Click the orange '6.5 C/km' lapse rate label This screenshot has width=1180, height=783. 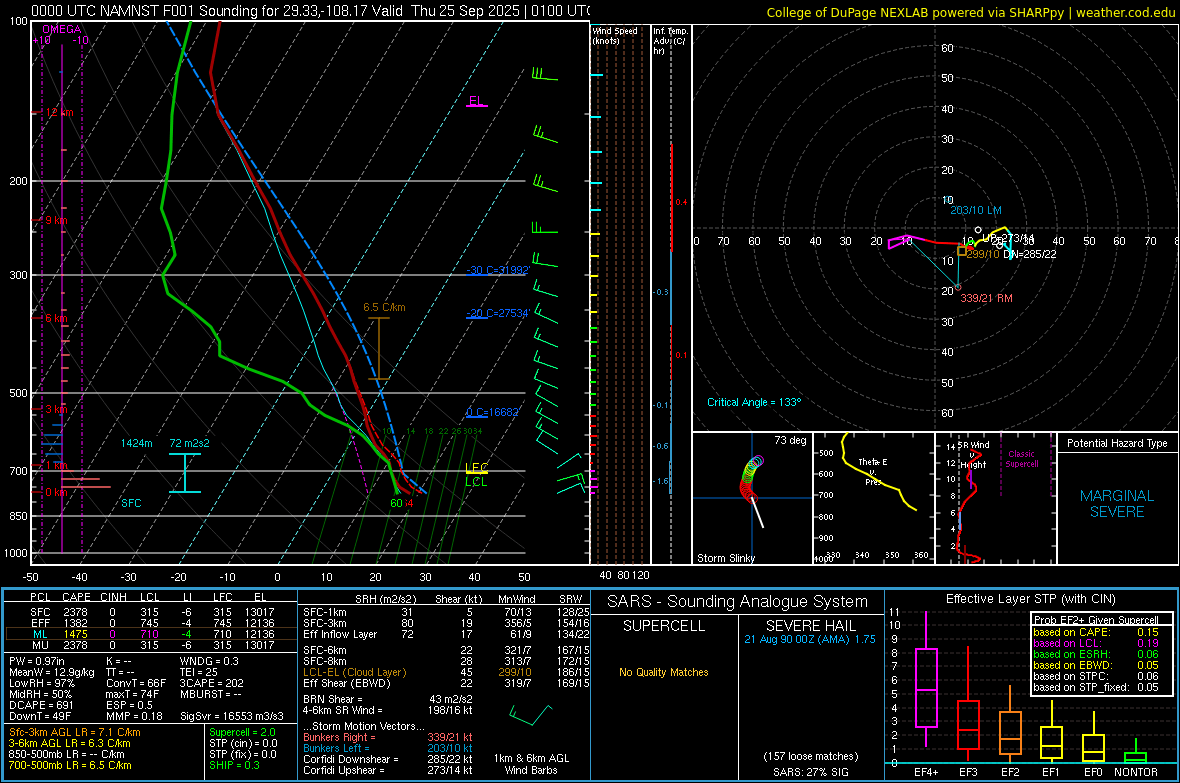pyautogui.click(x=384, y=307)
